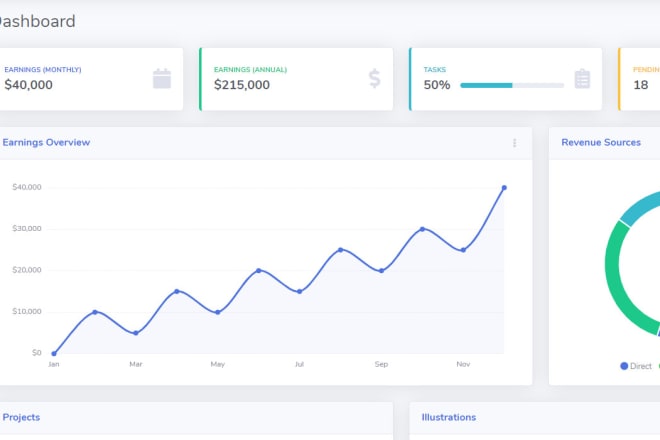Image resolution: width=660 pixels, height=440 pixels.
Task: Click the teal segment of the donut chart
Action: point(640,208)
